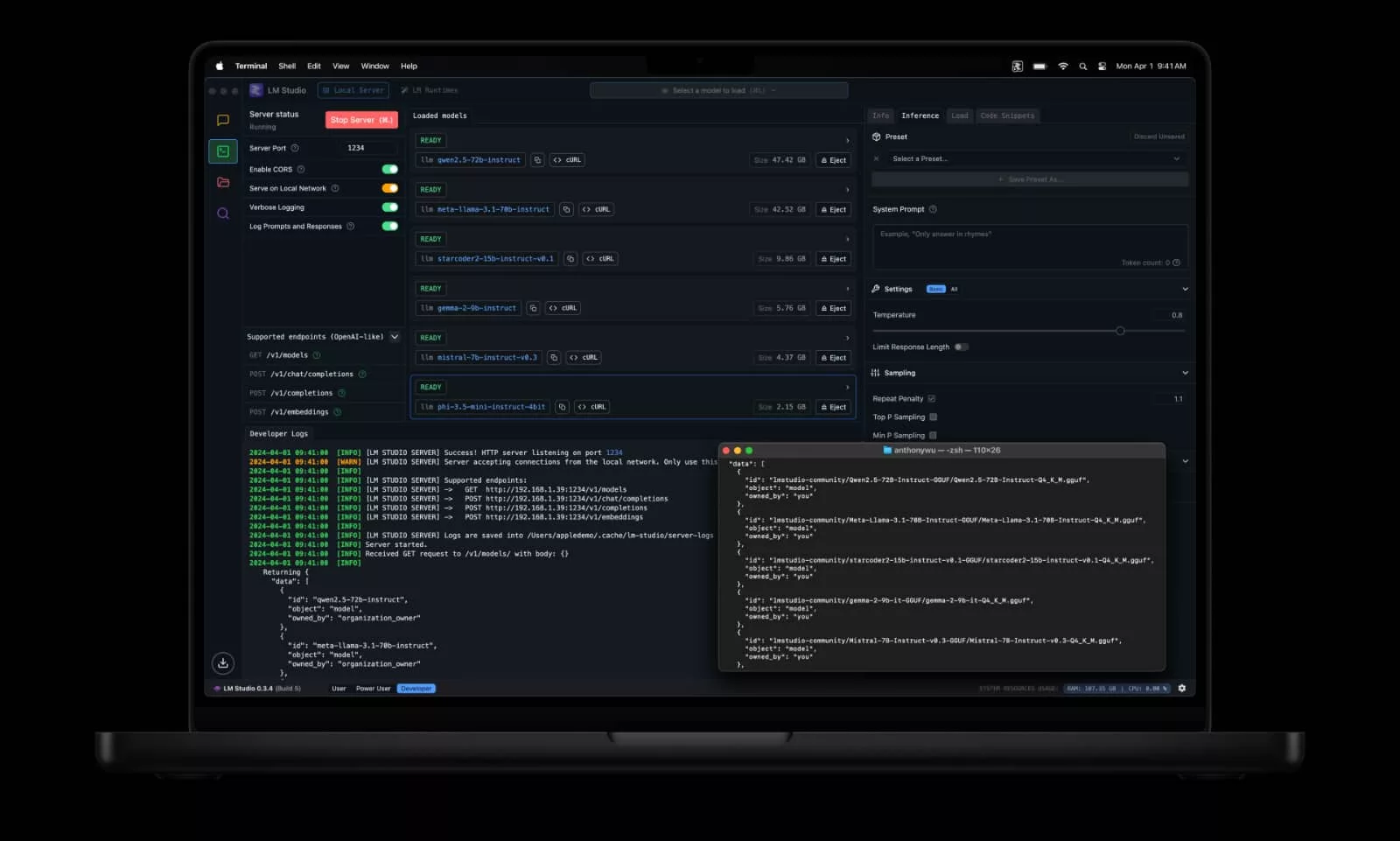Open the My Models folder icon
Image resolution: width=1400 pixels, height=841 pixels.
click(223, 182)
